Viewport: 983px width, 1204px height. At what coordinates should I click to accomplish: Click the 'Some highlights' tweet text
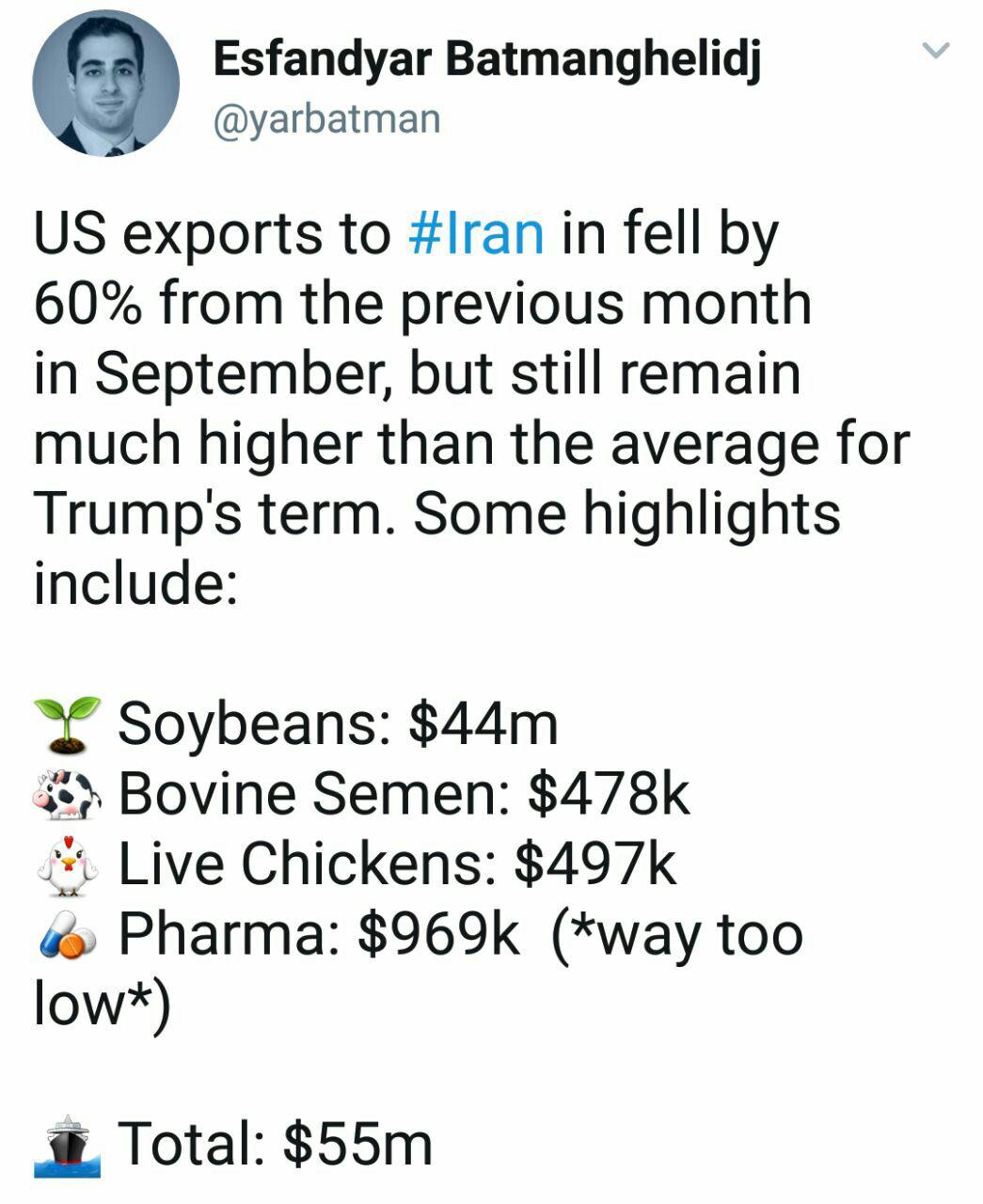[x=626, y=515]
